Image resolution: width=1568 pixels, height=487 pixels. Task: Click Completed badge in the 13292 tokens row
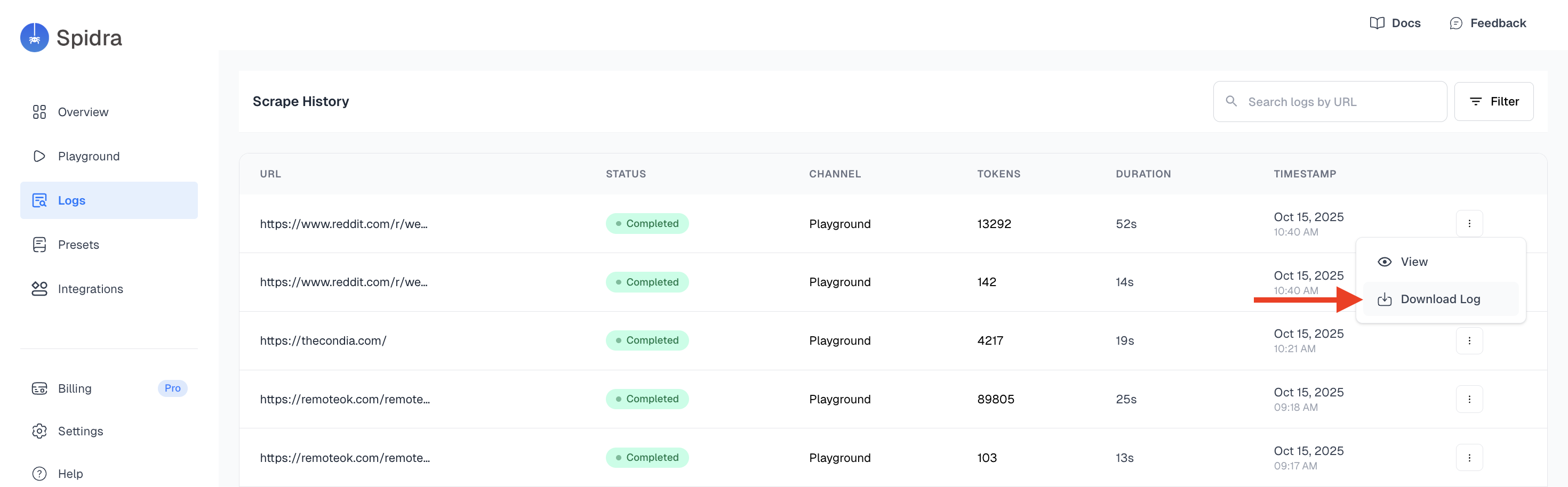[646, 223]
